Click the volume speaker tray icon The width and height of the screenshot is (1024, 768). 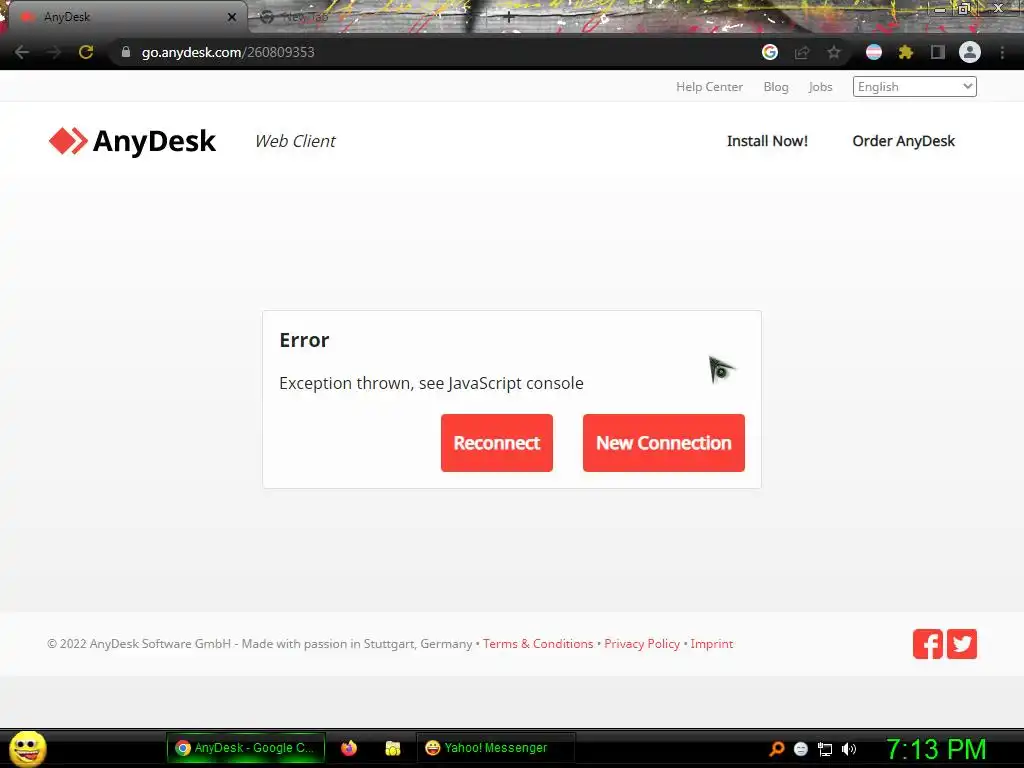(x=849, y=749)
